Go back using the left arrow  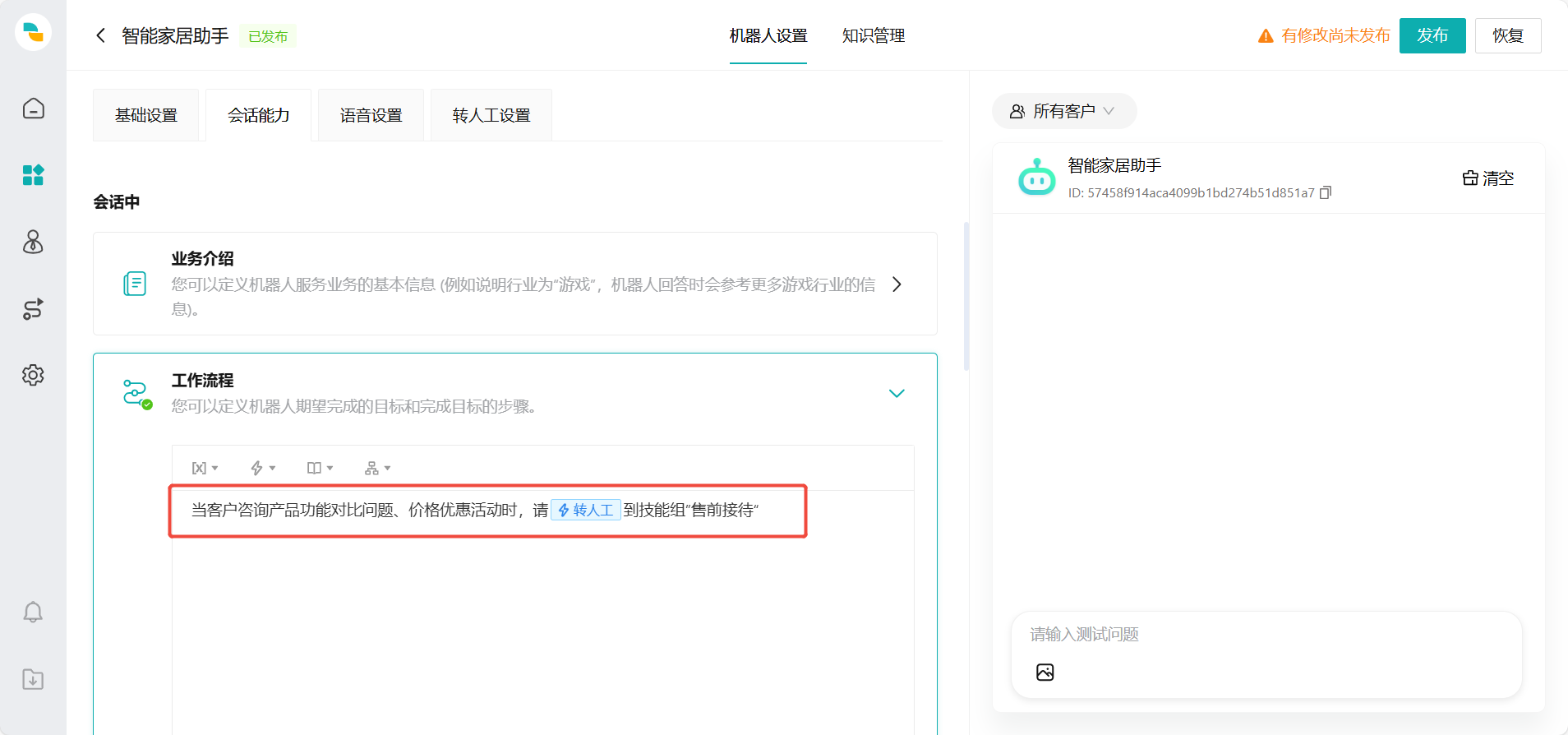(100, 35)
